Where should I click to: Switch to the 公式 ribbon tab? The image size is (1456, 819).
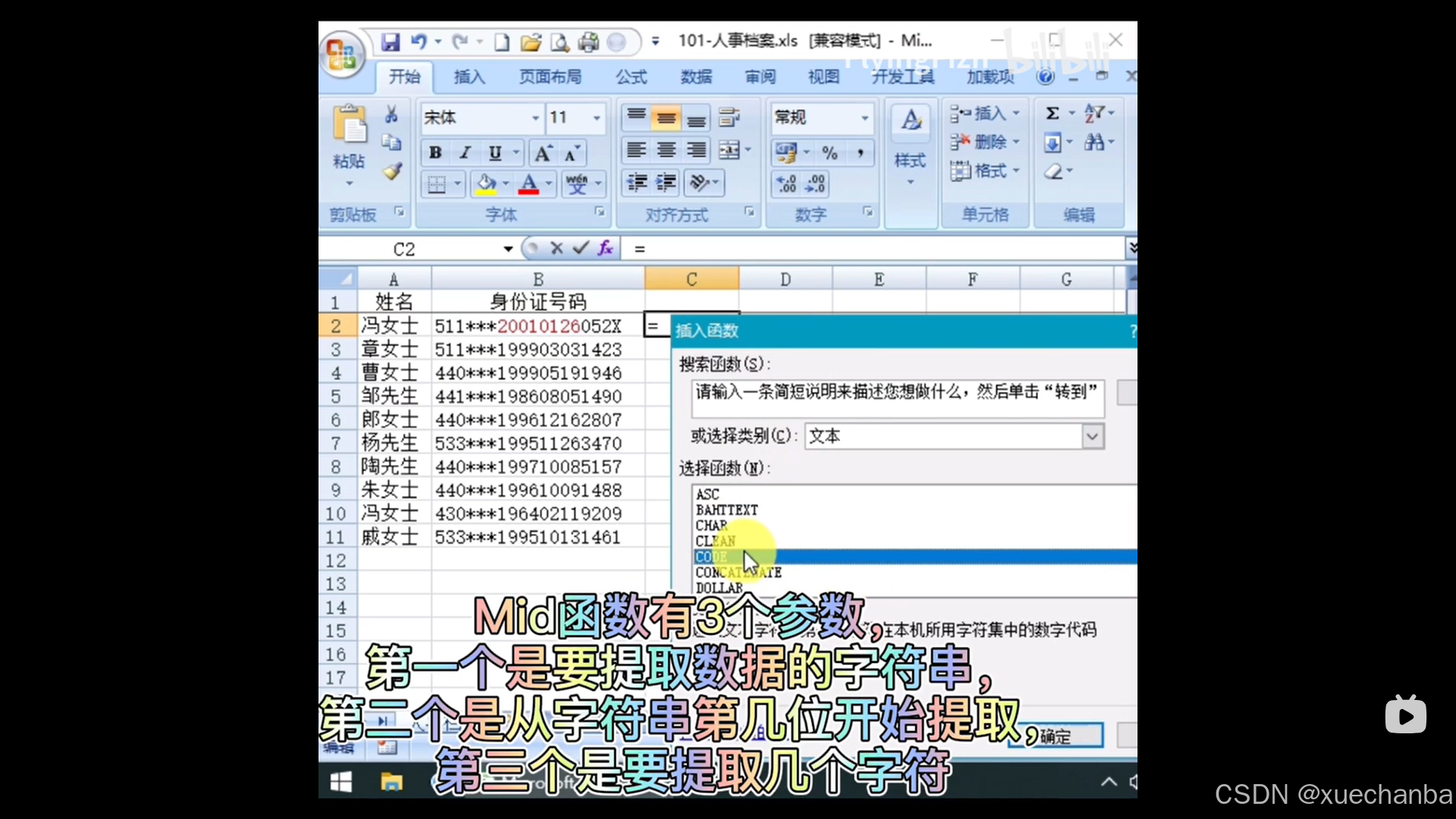tap(631, 77)
